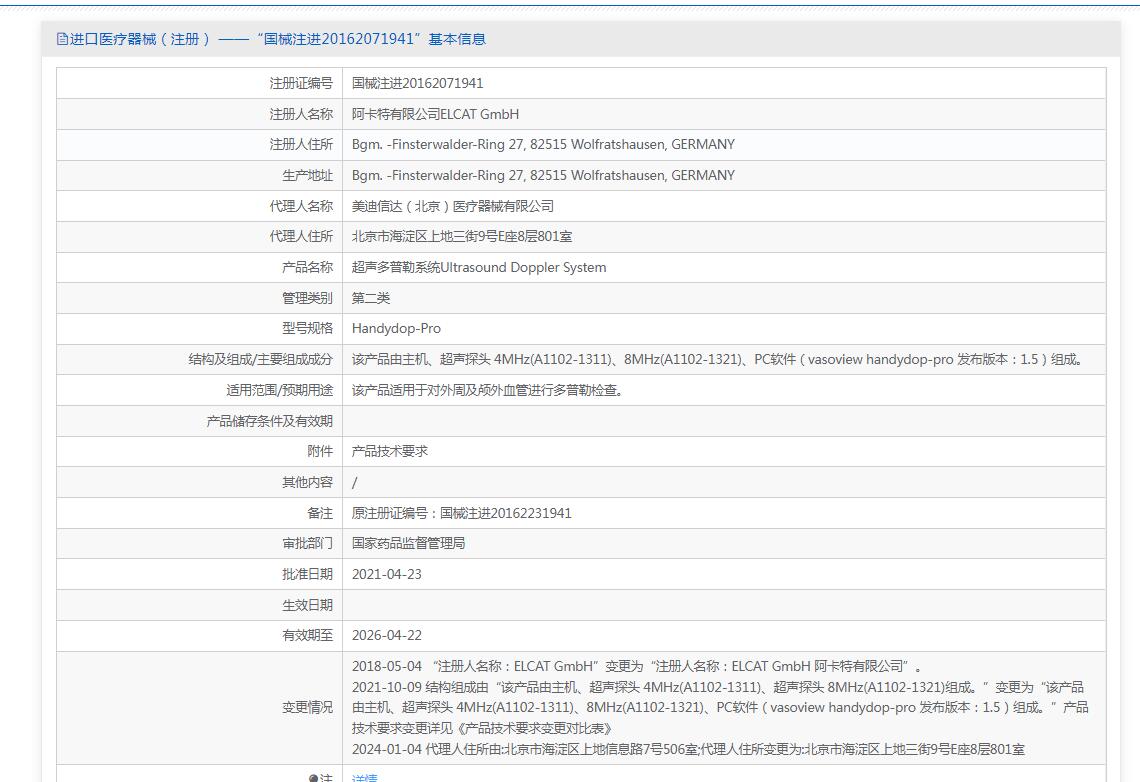
Task: Click the 产品储存条件及有效期 row label
Action: pyautogui.click(x=270, y=422)
